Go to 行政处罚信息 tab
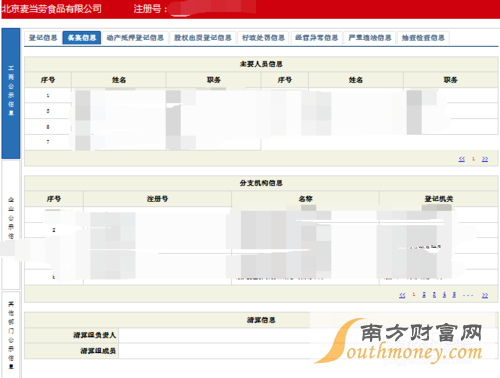The width and height of the screenshot is (500, 378). coord(263,38)
